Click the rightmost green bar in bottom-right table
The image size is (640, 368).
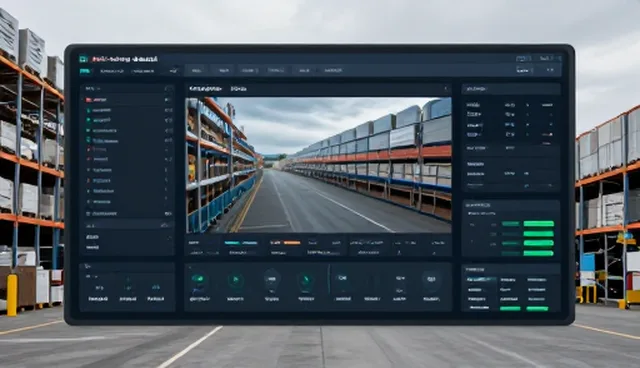coord(537,309)
